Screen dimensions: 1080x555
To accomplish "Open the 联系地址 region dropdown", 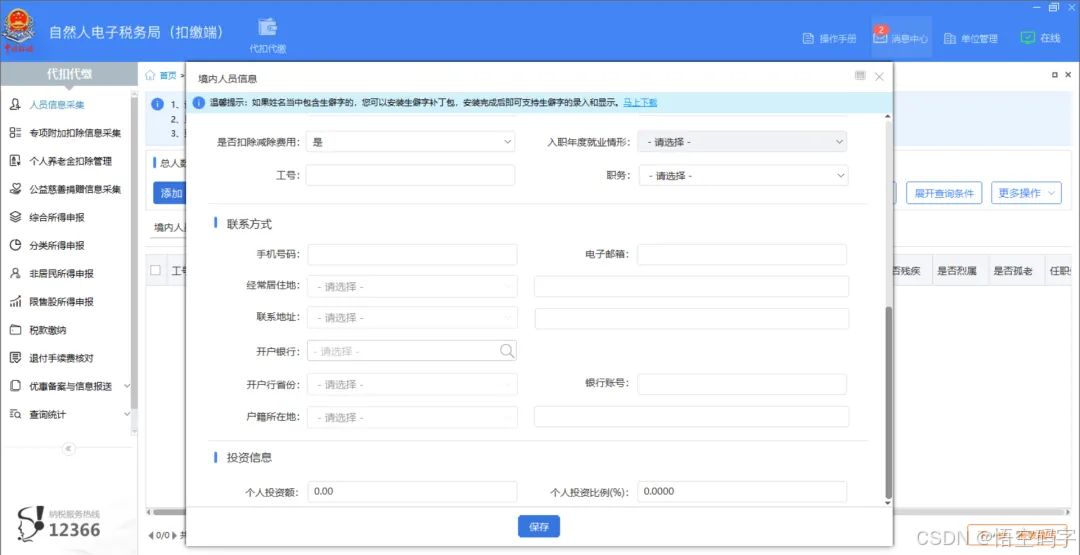I will [x=413, y=318].
